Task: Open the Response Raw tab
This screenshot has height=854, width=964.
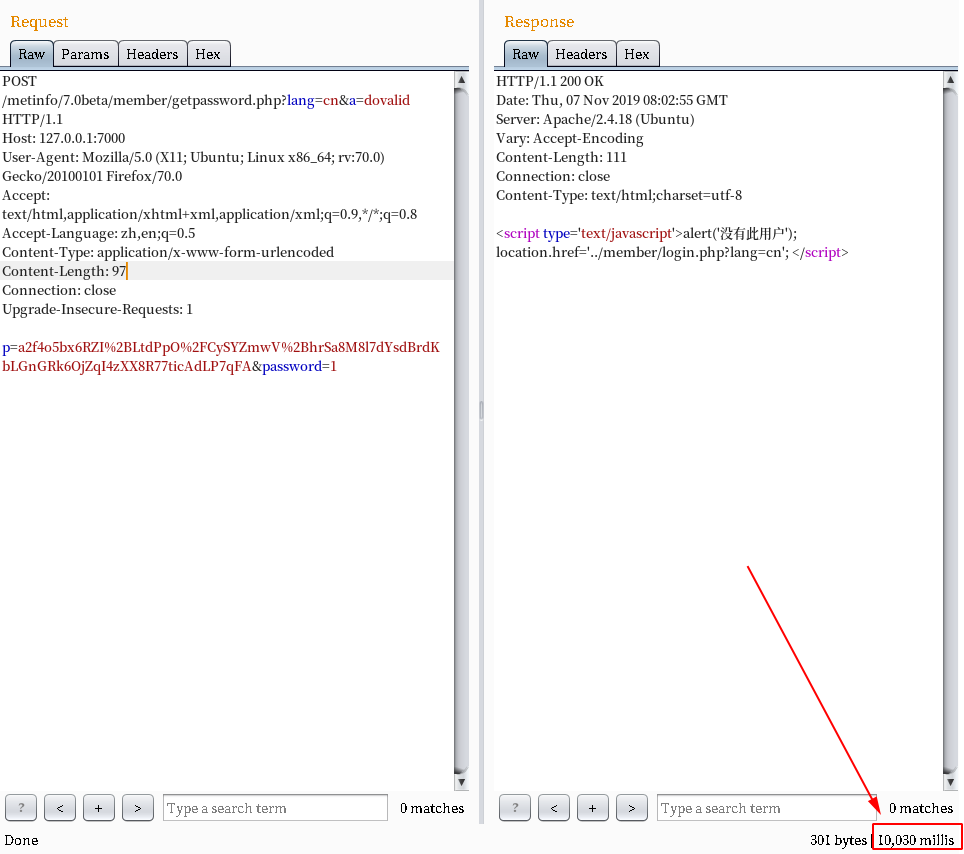Action: pos(526,54)
